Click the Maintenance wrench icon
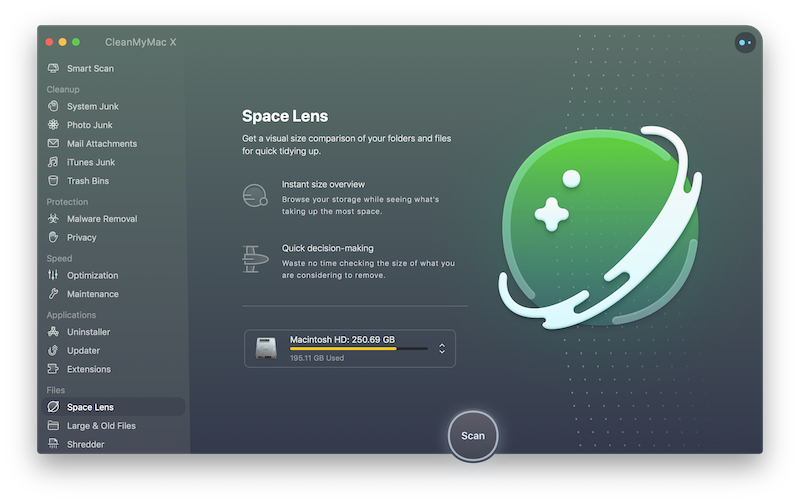The width and height of the screenshot is (800, 503). click(x=53, y=294)
